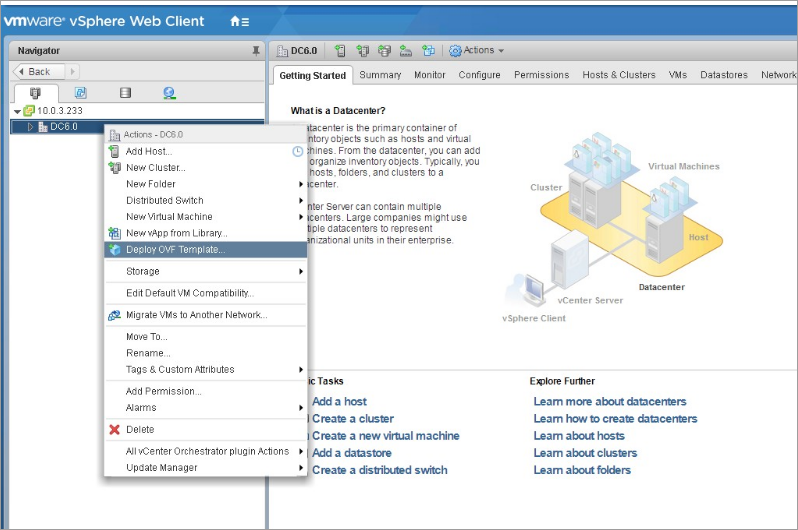Click New Cluster toolbar icon

pyautogui.click(x=362, y=50)
